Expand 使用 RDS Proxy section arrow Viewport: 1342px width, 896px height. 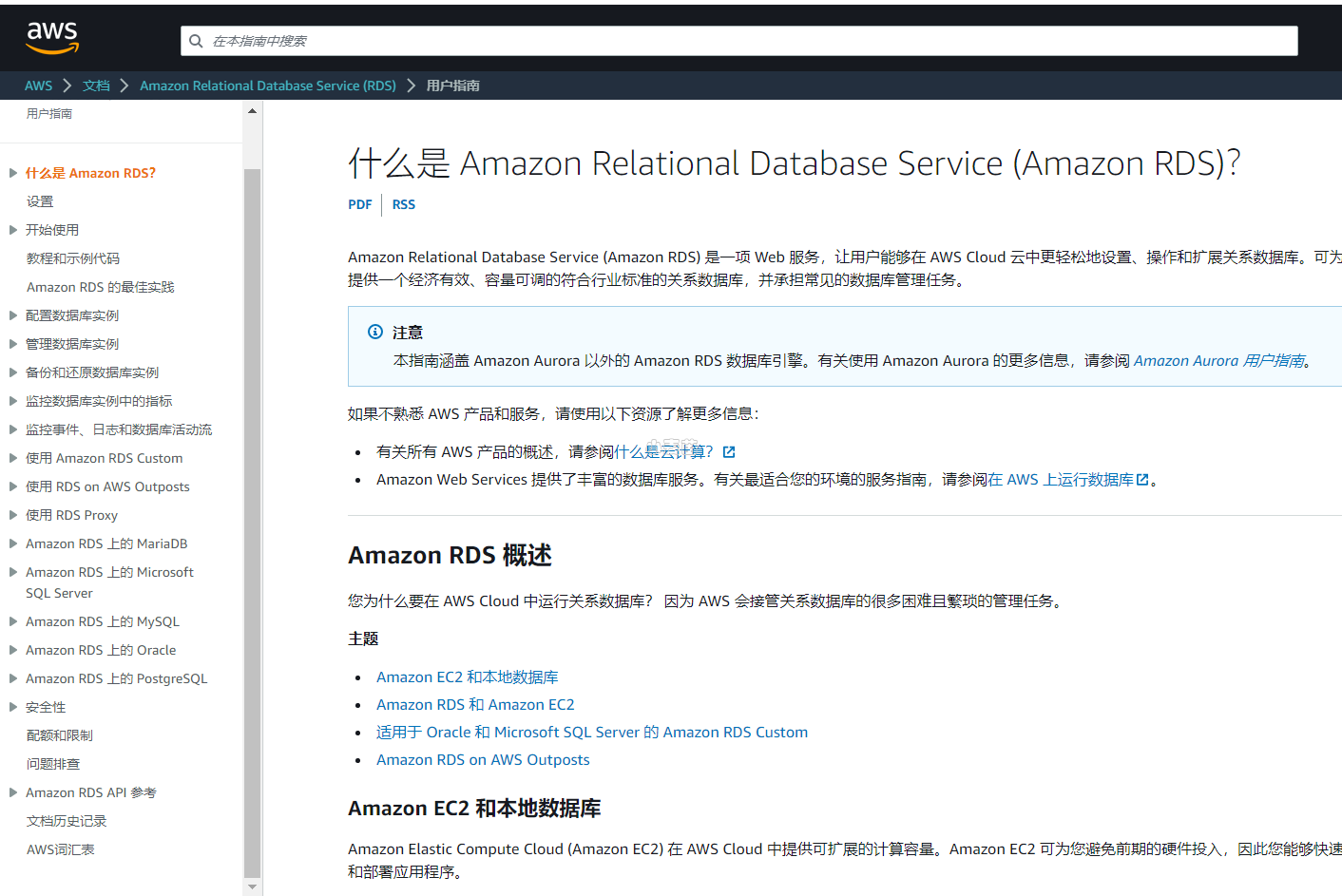point(13,515)
